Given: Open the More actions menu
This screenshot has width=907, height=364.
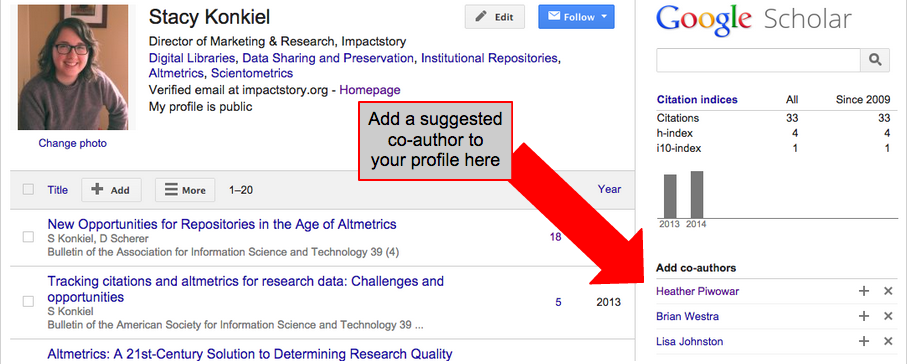Looking at the screenshot, I should 185,190.
